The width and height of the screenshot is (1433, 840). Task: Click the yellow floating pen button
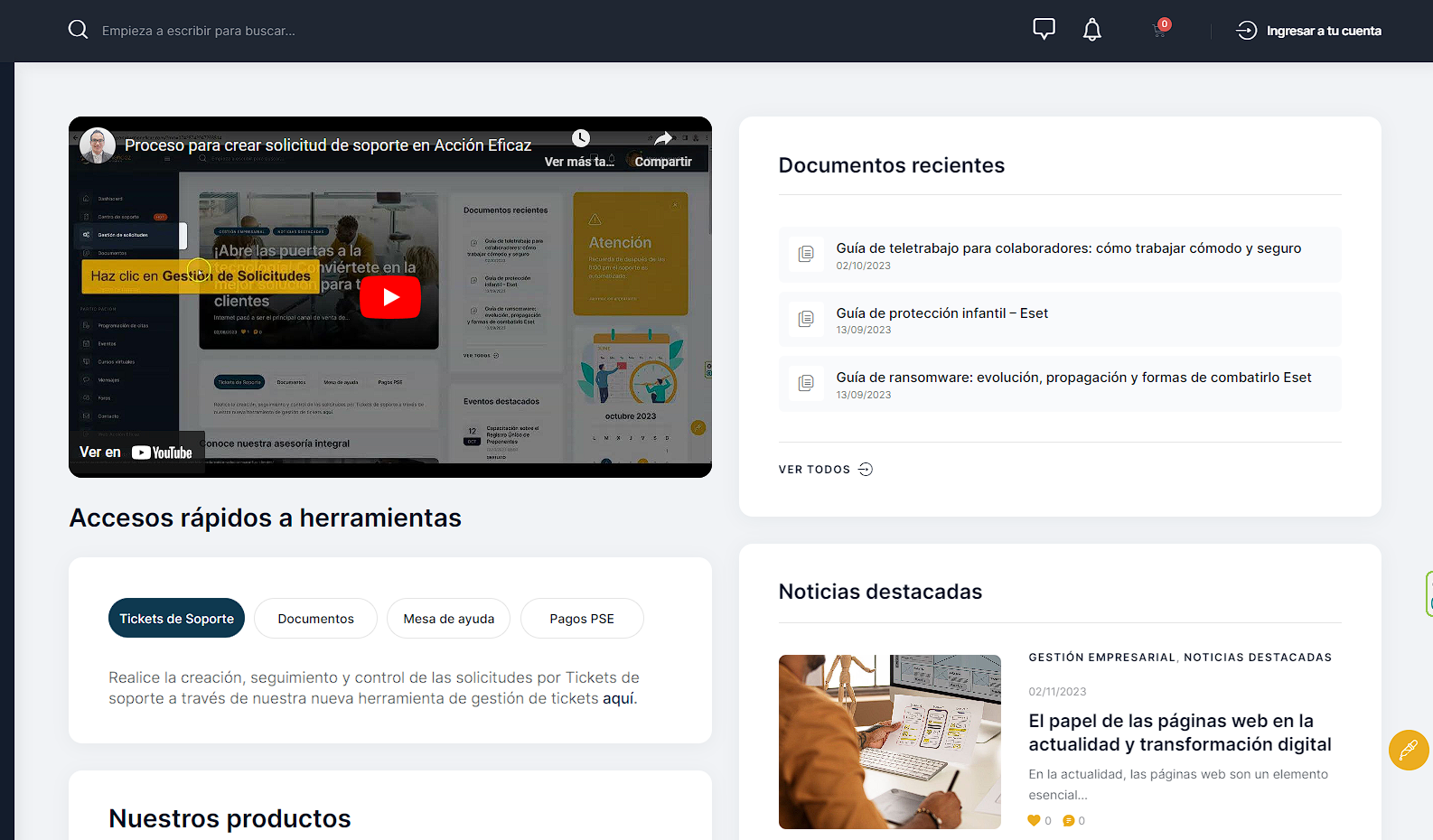pyautogui.click(x=1408, y=750)
